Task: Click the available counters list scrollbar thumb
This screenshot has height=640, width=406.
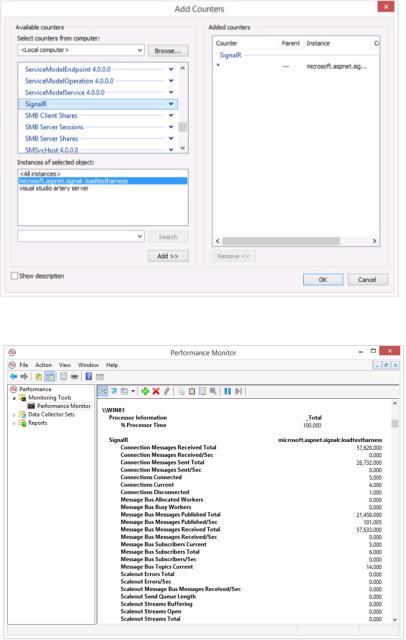Action: pyautogui.click(x=183, y=127)
